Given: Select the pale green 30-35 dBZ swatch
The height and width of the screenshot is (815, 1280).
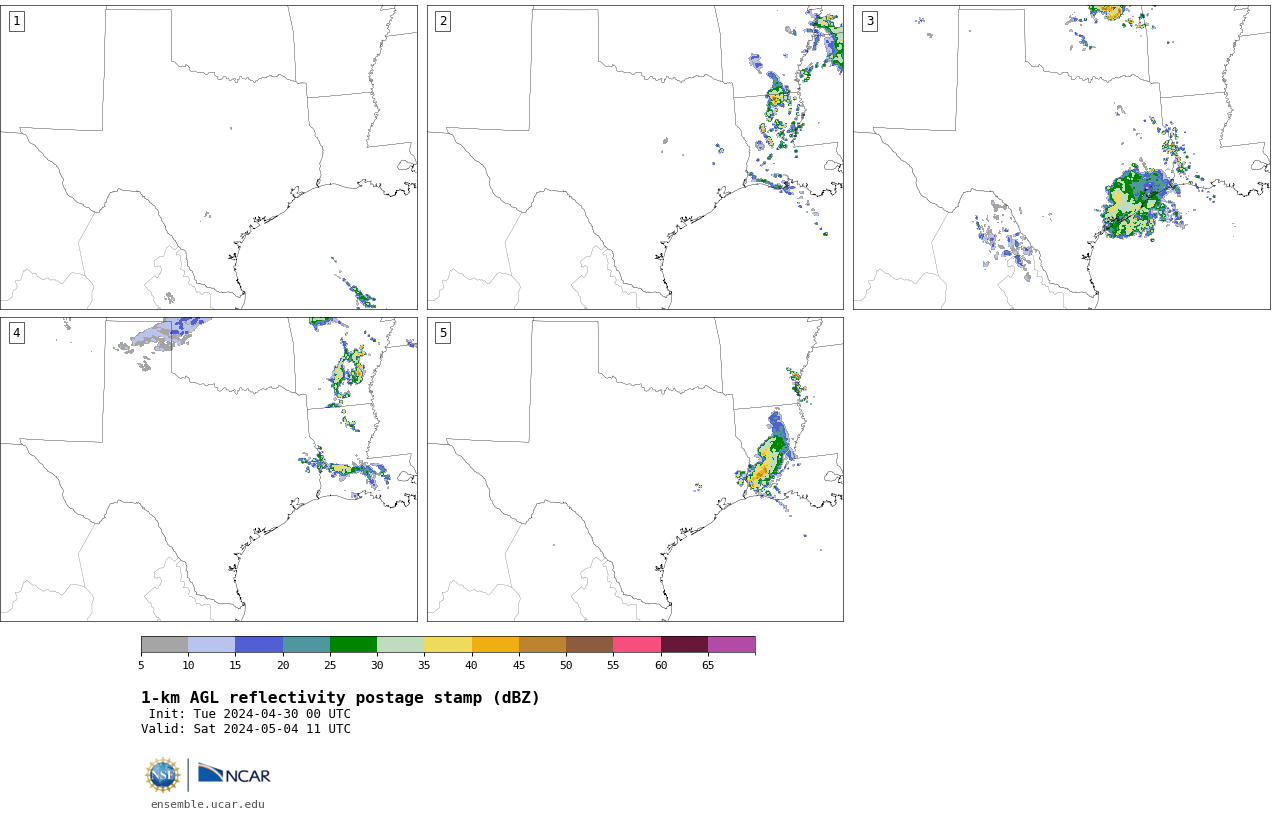Looking at the screenshot, I should (401, 645).
